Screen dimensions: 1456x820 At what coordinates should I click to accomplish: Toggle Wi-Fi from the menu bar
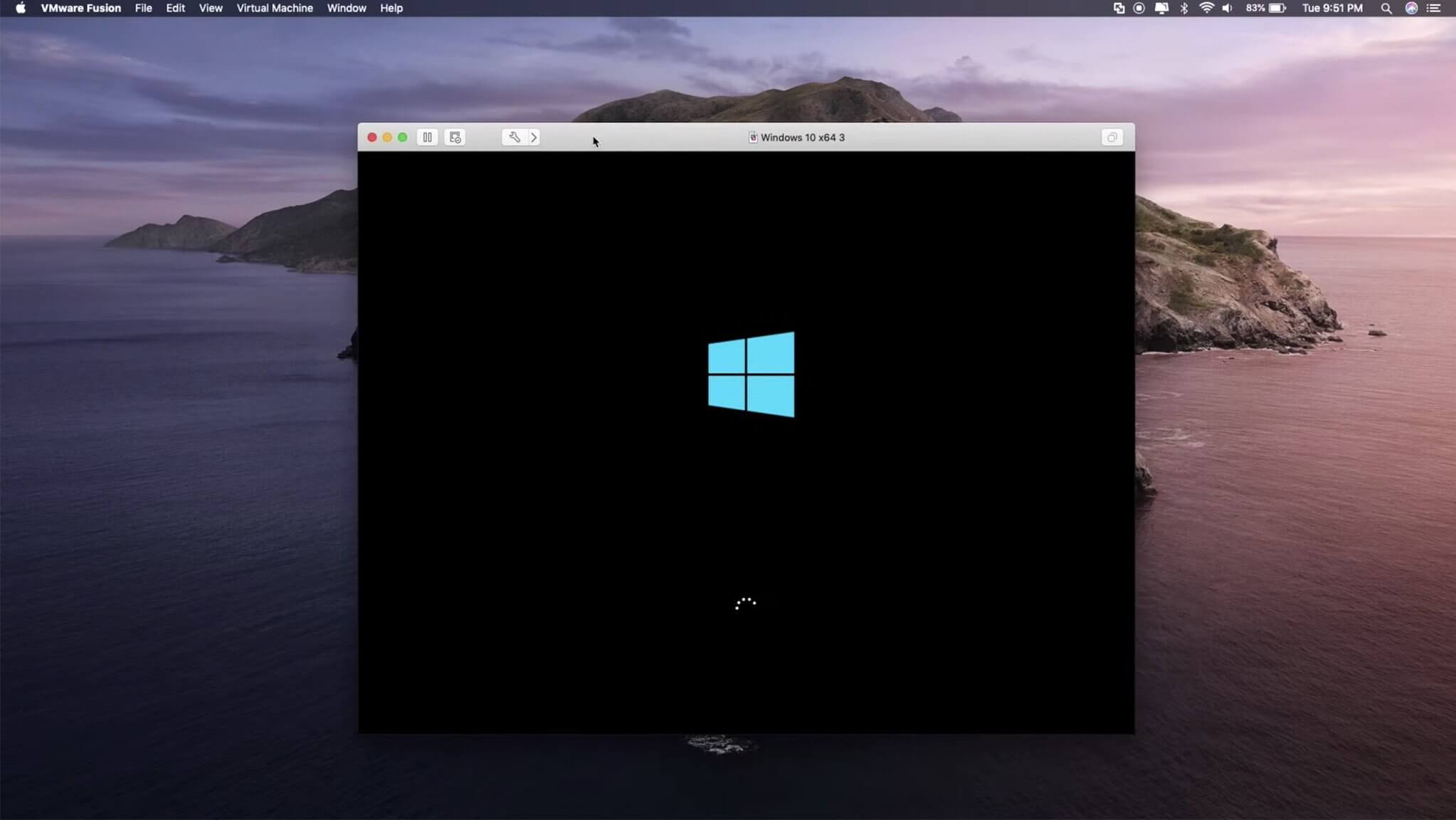(x=1206, y=8)
